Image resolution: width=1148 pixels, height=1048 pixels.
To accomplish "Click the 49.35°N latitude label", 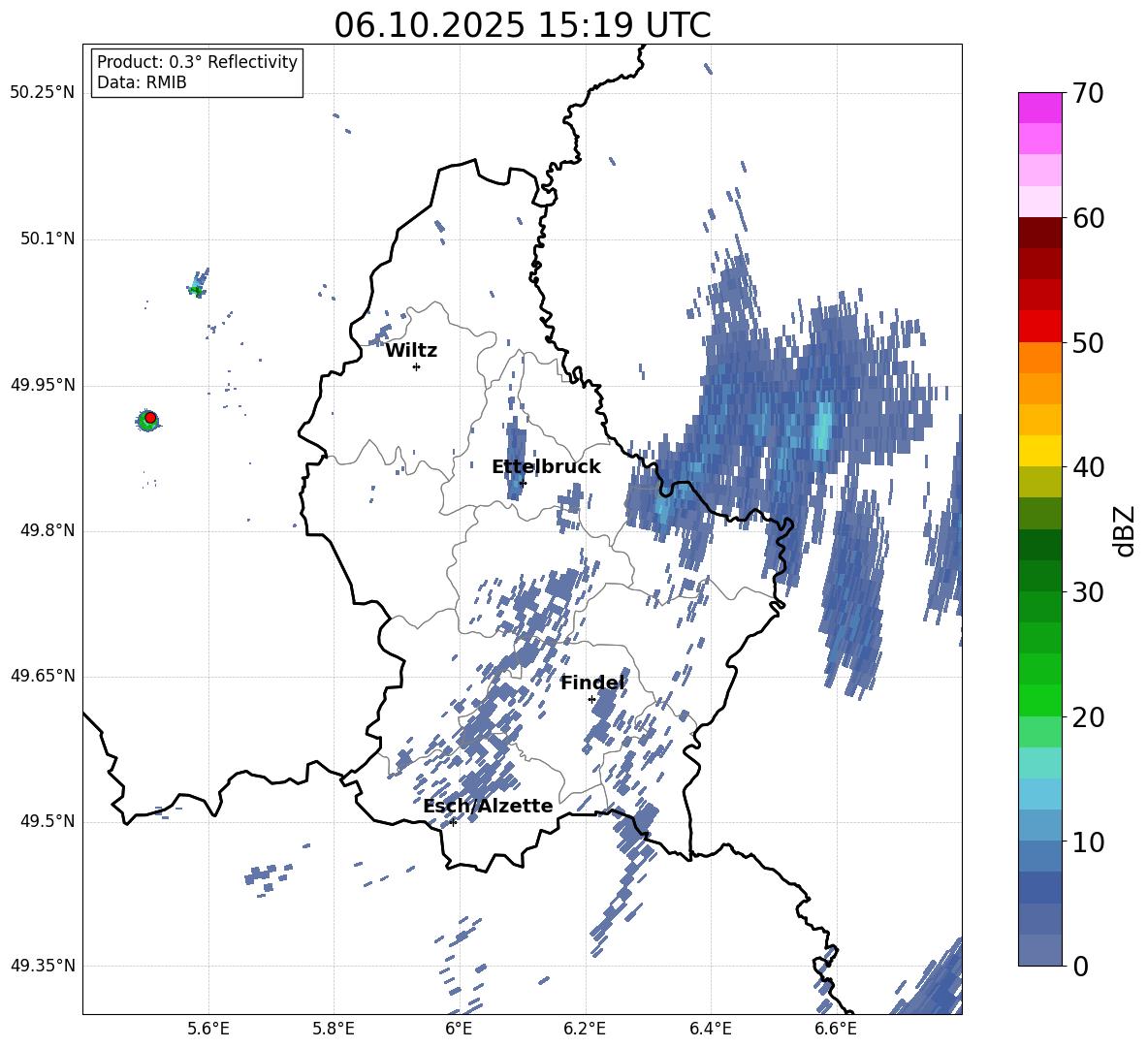I will (43, 966).
